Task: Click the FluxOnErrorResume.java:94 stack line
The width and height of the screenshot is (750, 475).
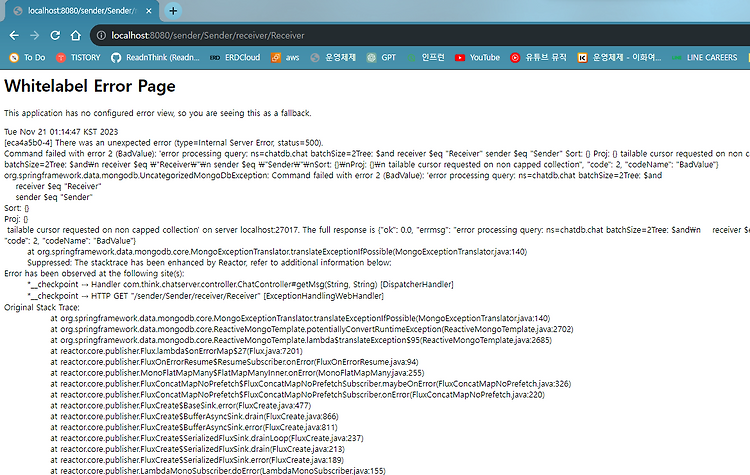Action: tap(234, 362)
